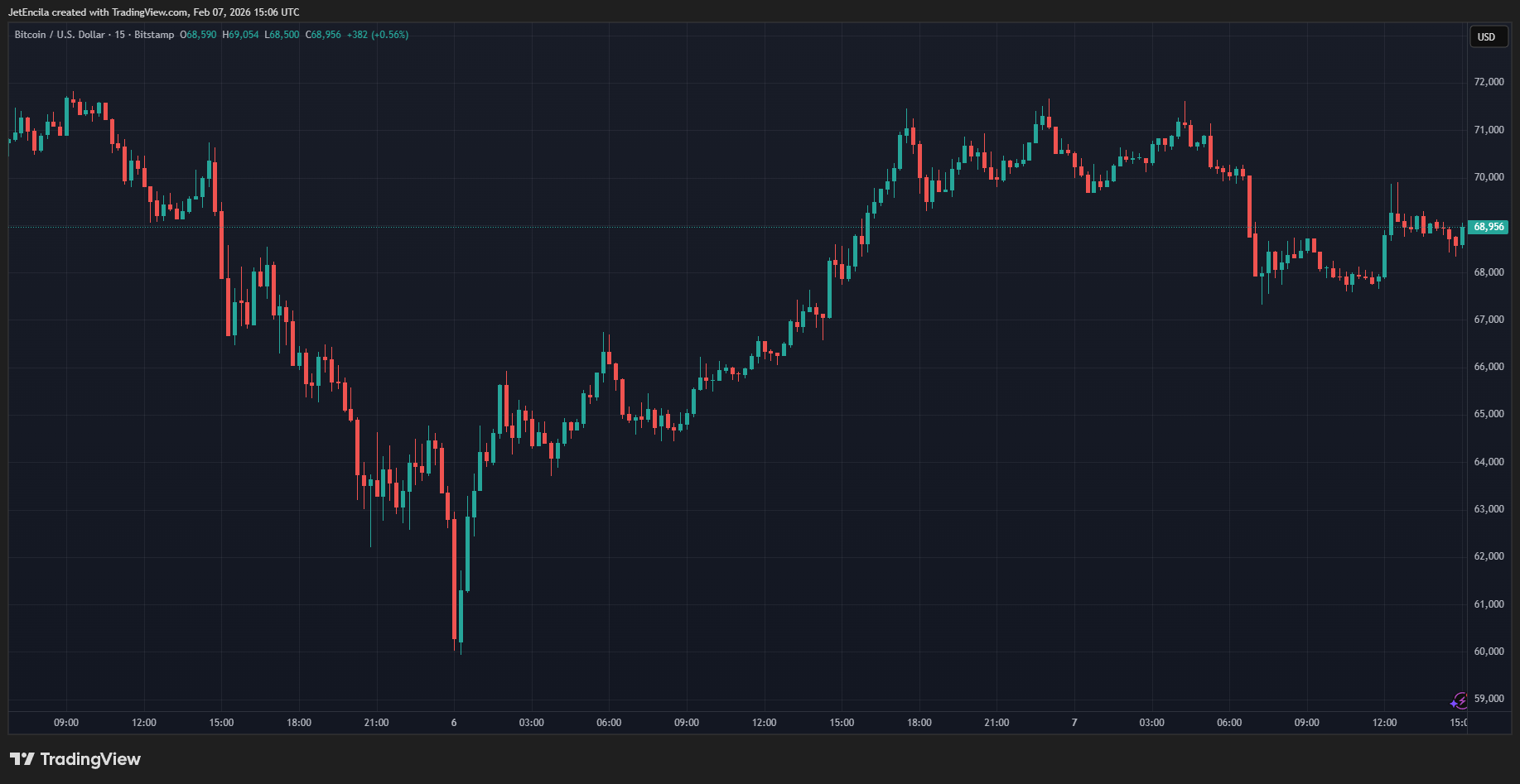This screenshot has width=1520, height=784.
Task: Click the green 68,956 current price label
Action: tap(1488, 227)
